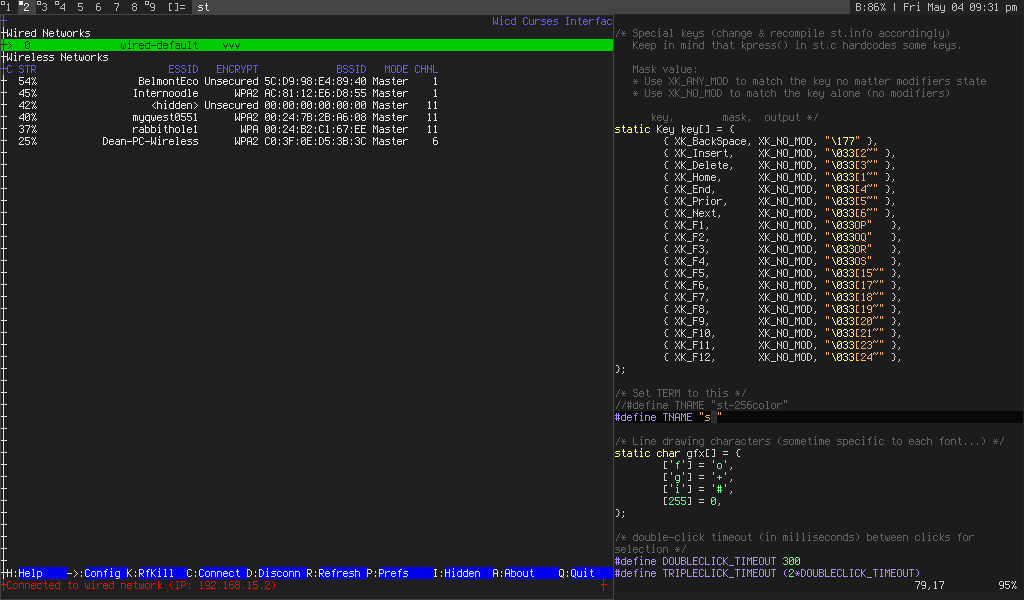Refresh the network list via footer
This screenshot has height=600, width=1024.
333,573
